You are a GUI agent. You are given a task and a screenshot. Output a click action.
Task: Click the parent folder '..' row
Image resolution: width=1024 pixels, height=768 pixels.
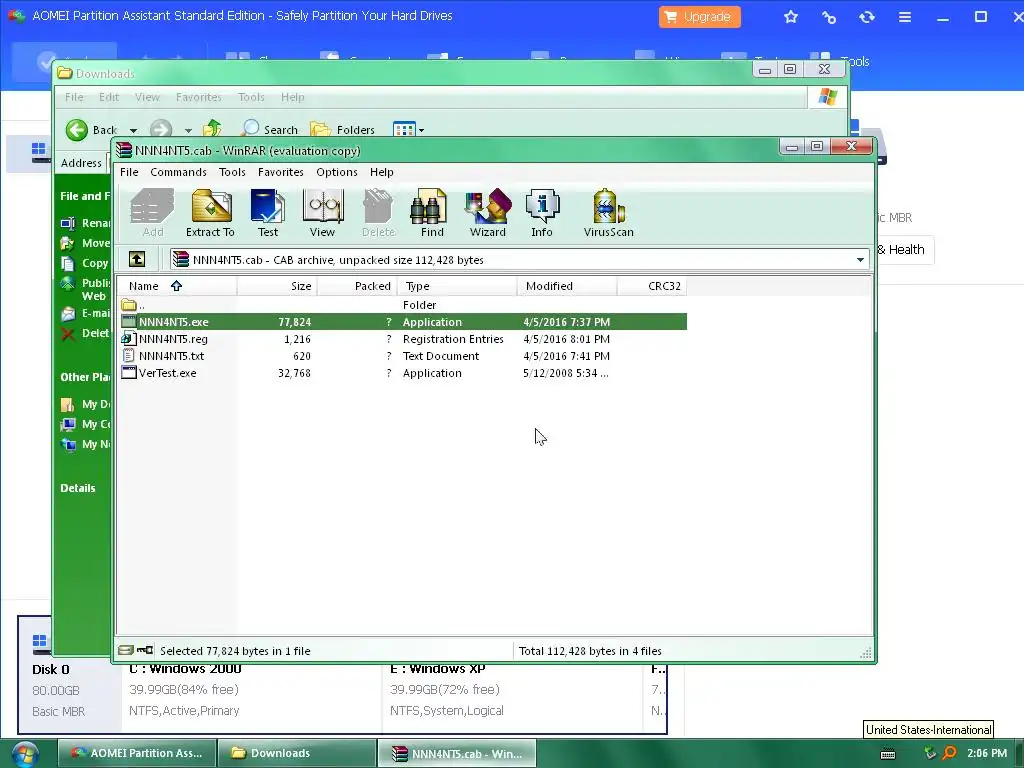click(x=402, y=305)
